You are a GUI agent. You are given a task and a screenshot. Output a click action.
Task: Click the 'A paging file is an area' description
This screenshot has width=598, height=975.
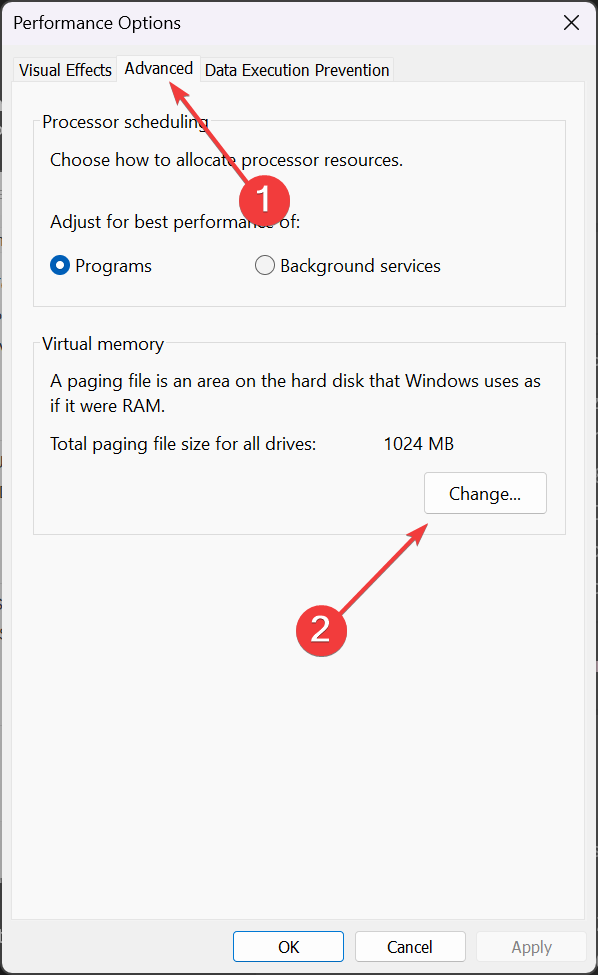tap(295, 393)
